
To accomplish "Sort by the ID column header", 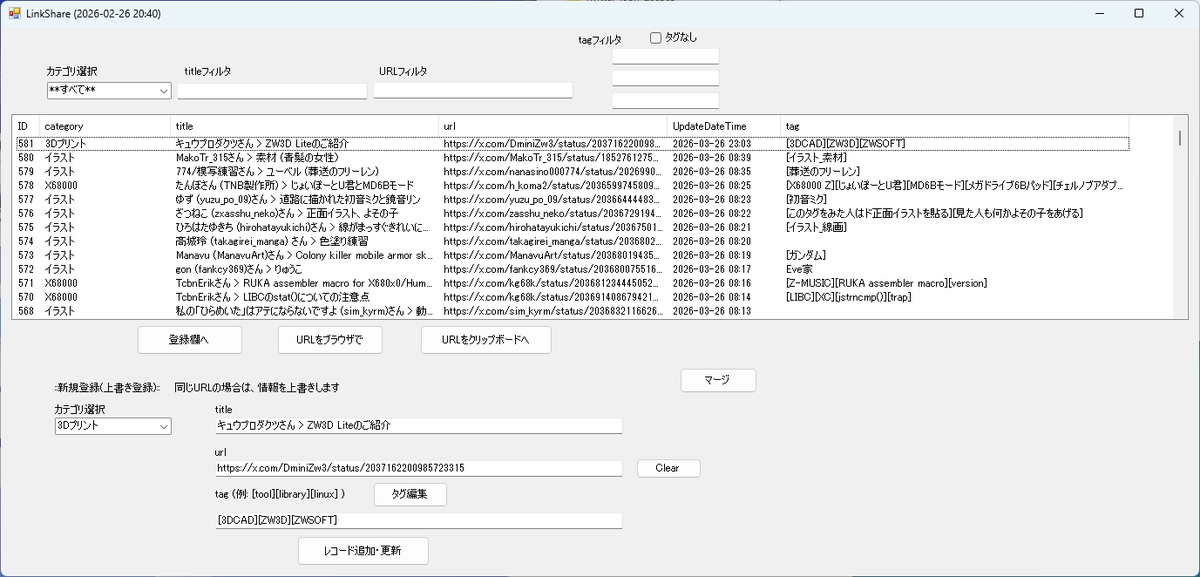I will point(26,126).
